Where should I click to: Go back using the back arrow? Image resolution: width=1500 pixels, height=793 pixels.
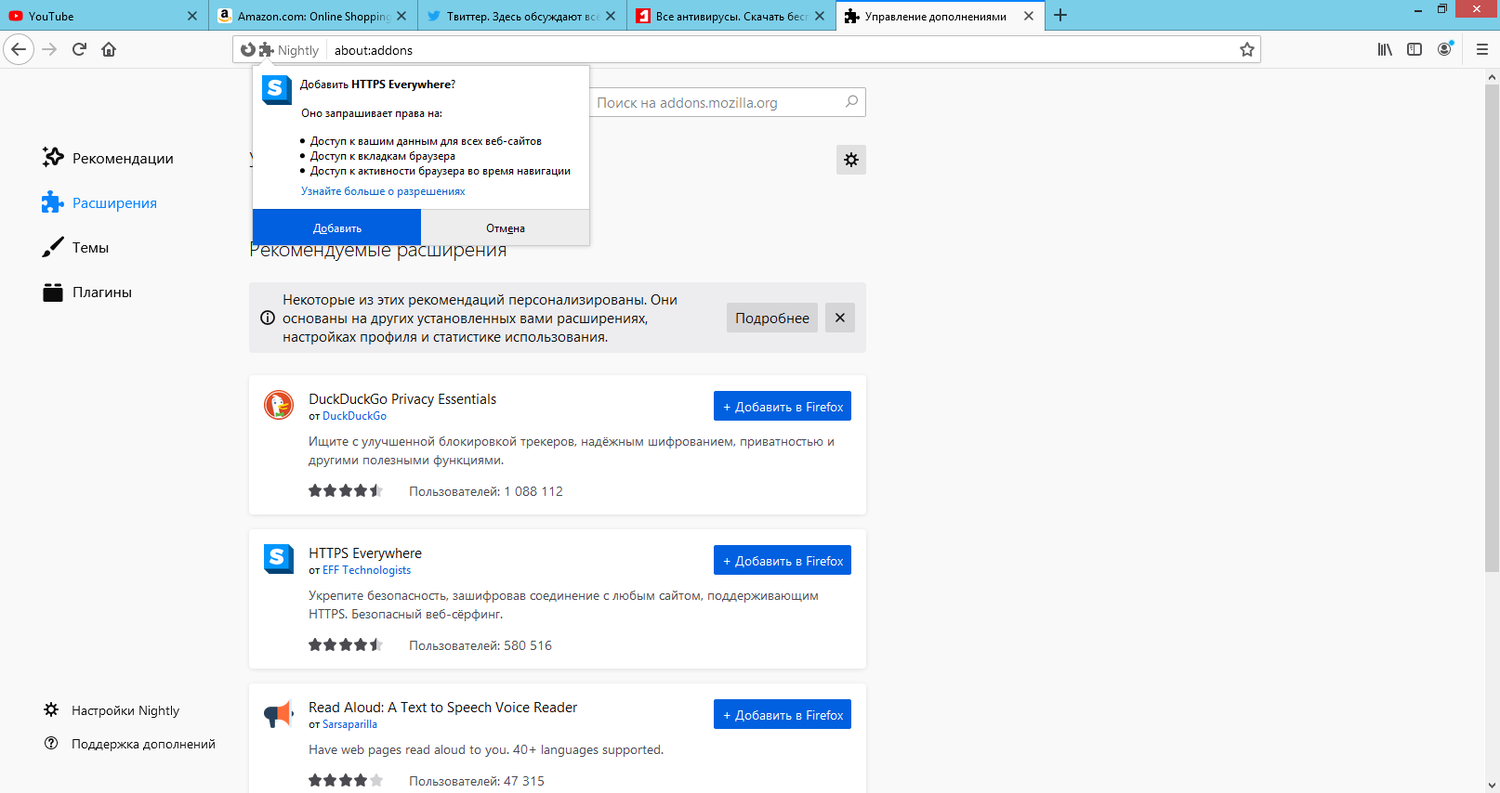point(20,49)
